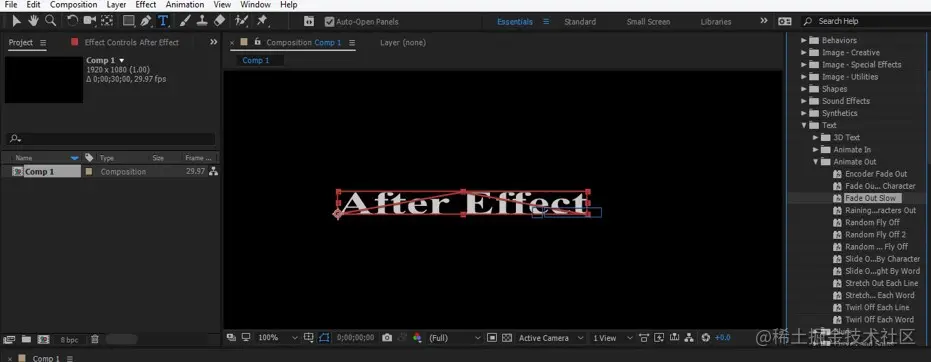Select the Unified Camera tool

[90, 21]
